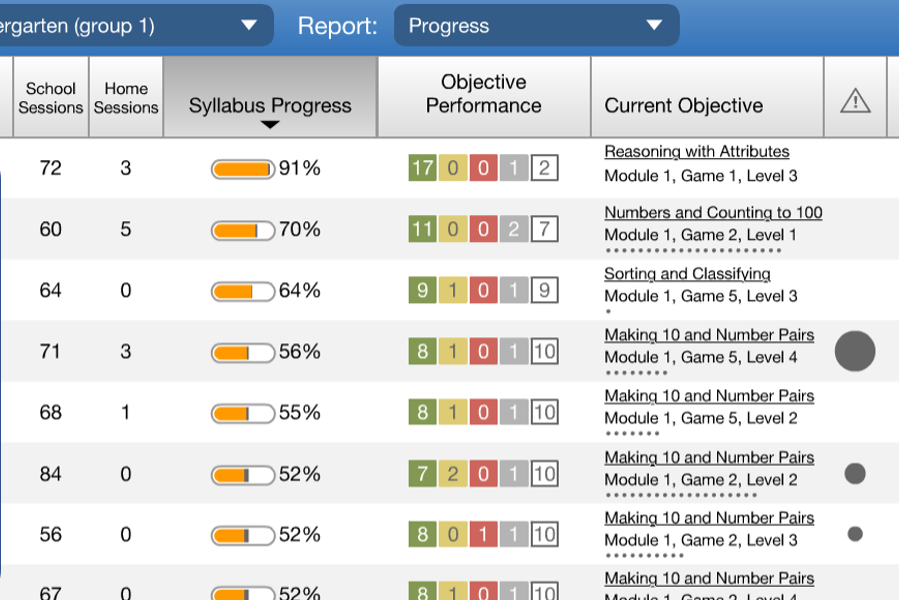Open the Kindergarten (group 1) dropdown
The width and height of the screenshot is (899, 600).
pos(135,25)
